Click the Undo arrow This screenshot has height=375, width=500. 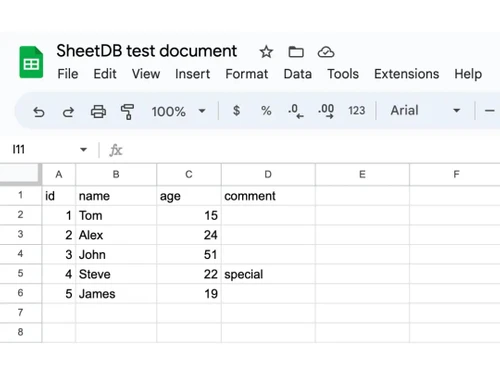(39, 111)
